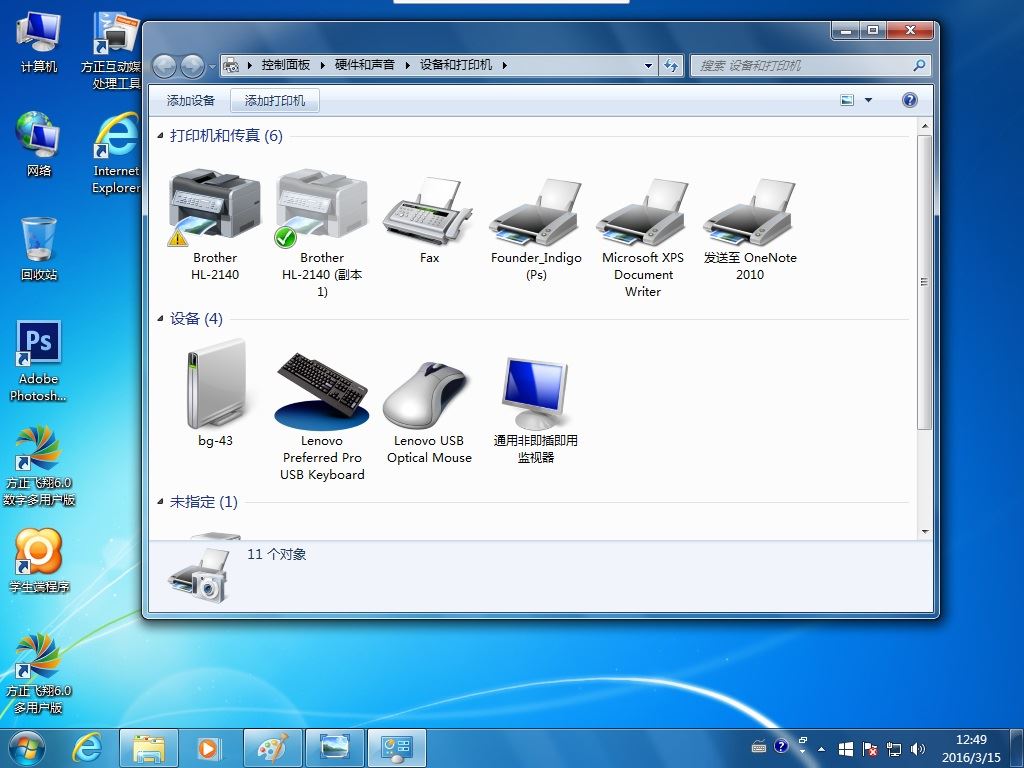The width and height of the screenshot is (1024, 768).
Task: Click the scrollbar up arrow
Action: pyautogui.click(x=924, y=125)
